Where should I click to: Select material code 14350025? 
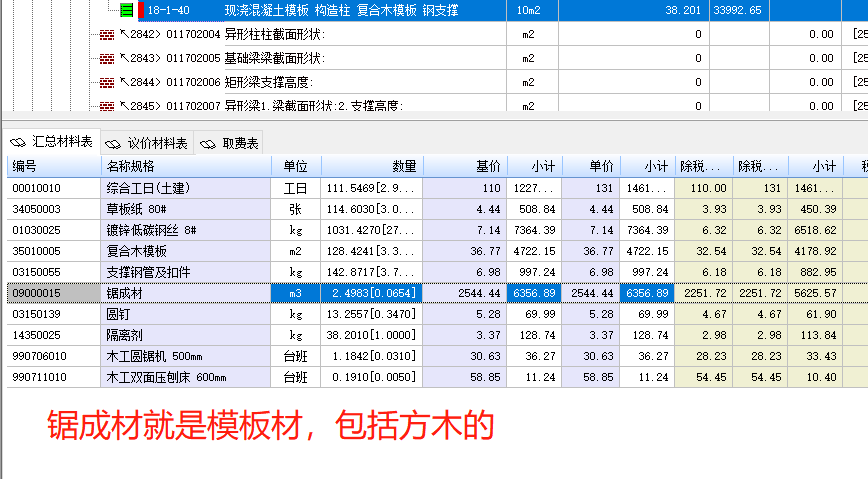coord(54,336)
